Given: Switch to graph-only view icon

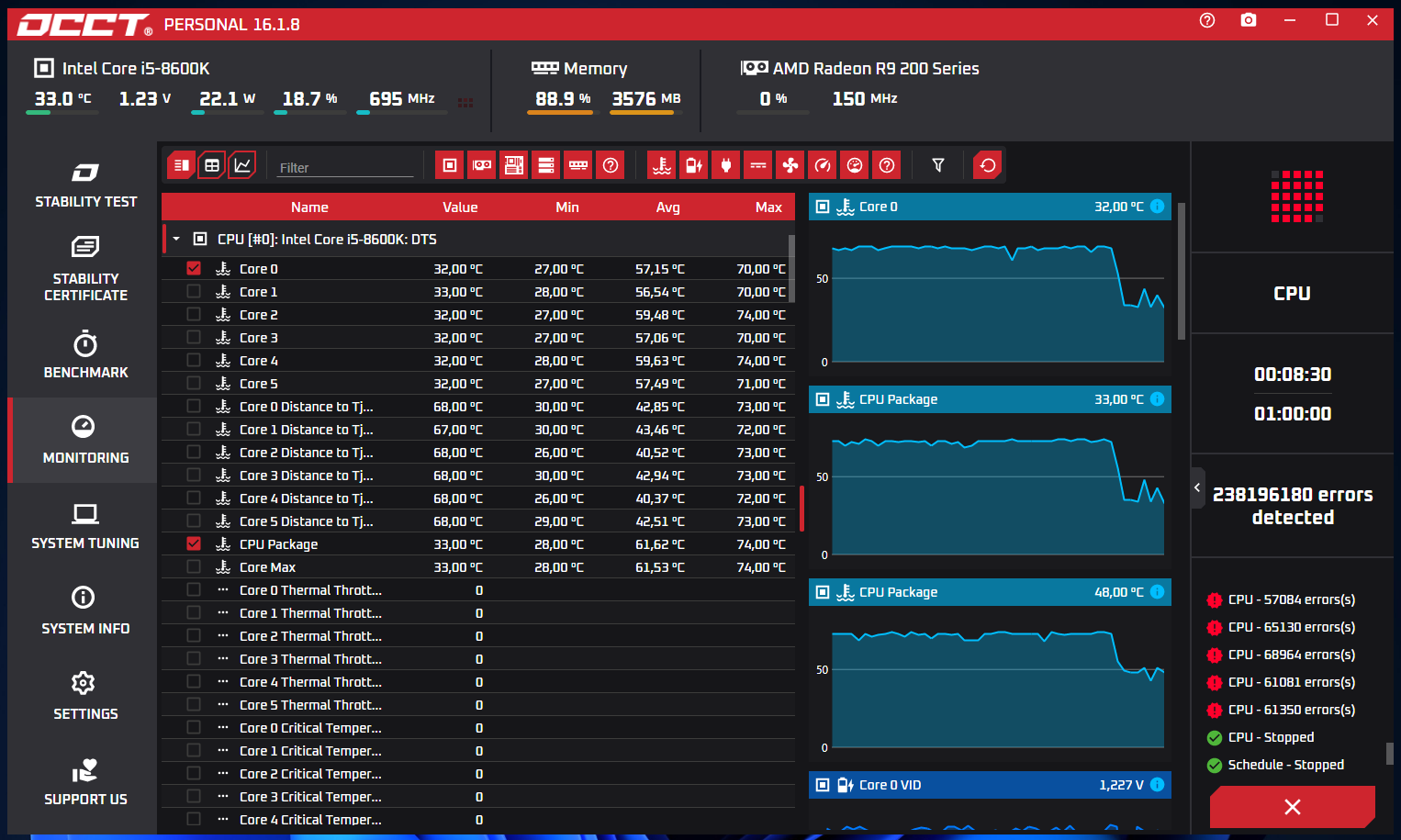Looking at the screenshot, I should point(242,165).
